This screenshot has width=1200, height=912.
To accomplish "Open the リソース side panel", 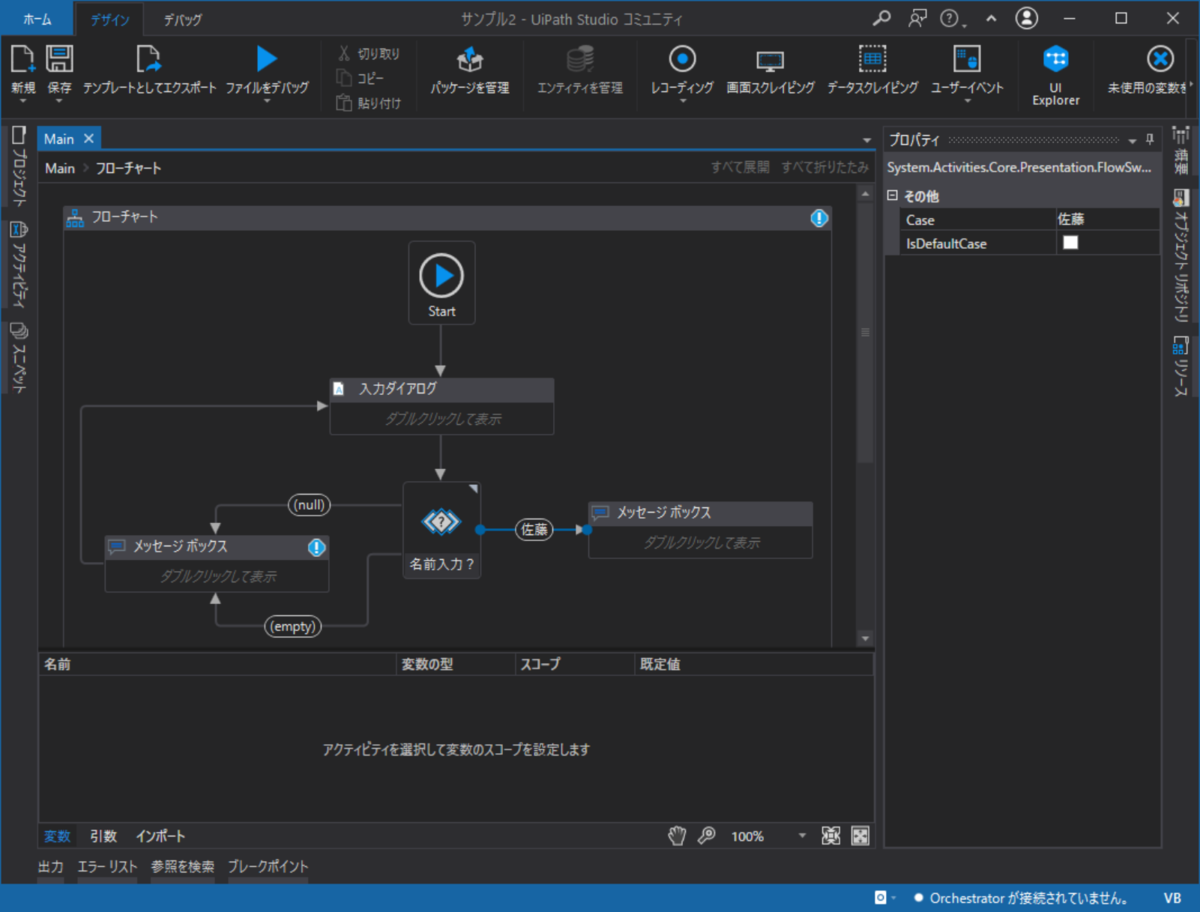I will point(1181,366).
